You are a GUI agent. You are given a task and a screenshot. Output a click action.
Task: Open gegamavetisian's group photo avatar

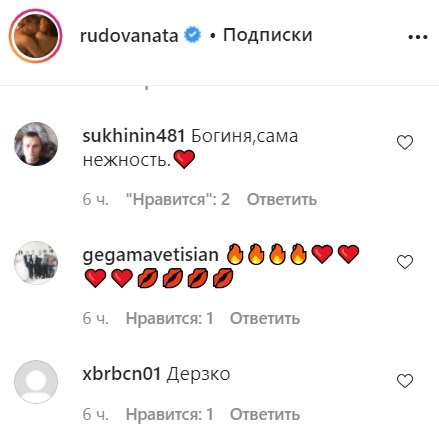[x=36, y=263]
